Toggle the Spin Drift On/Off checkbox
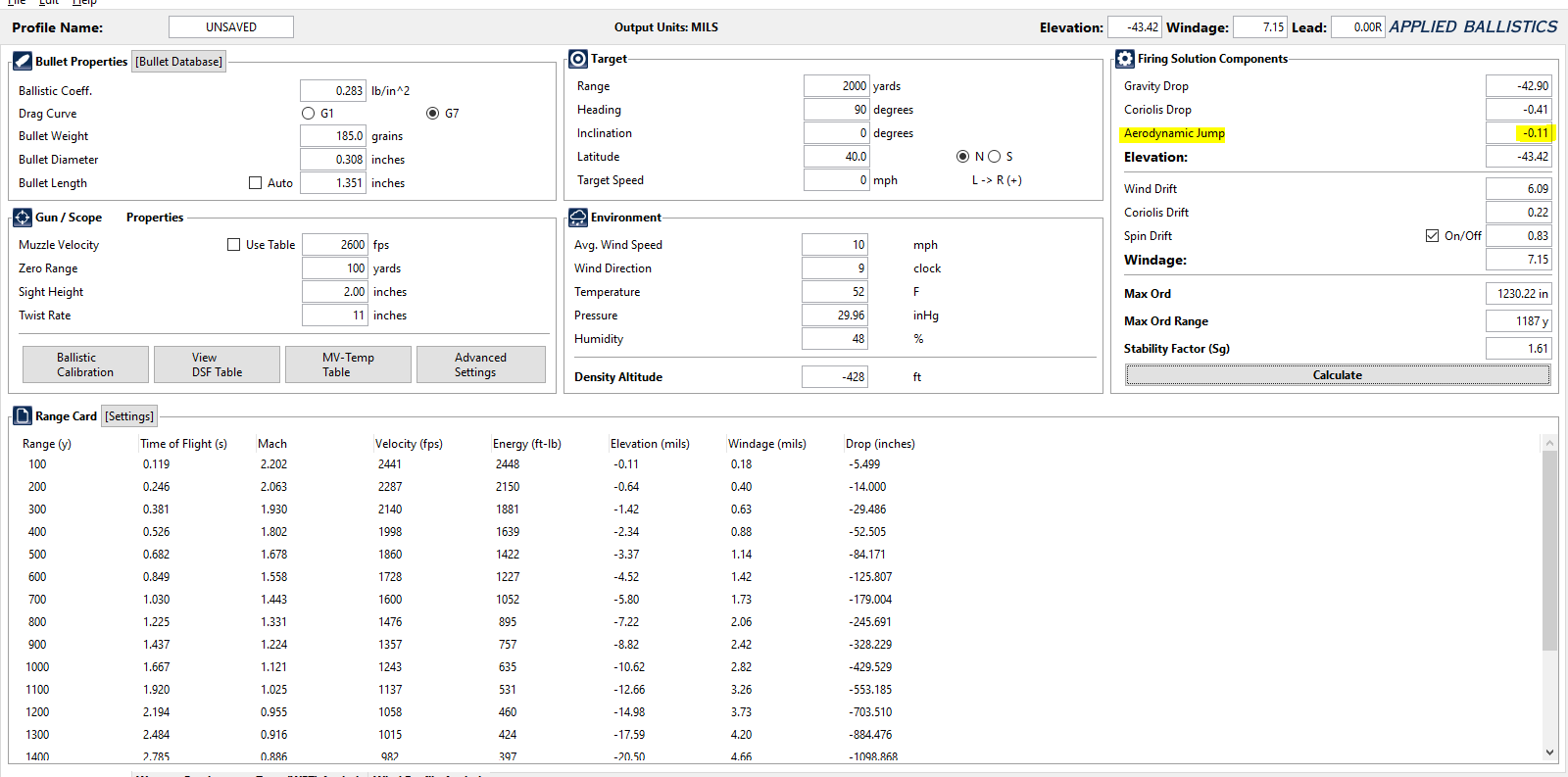Image resolution: width=1568 pixels, height=777 pixels. point(1432,236)
